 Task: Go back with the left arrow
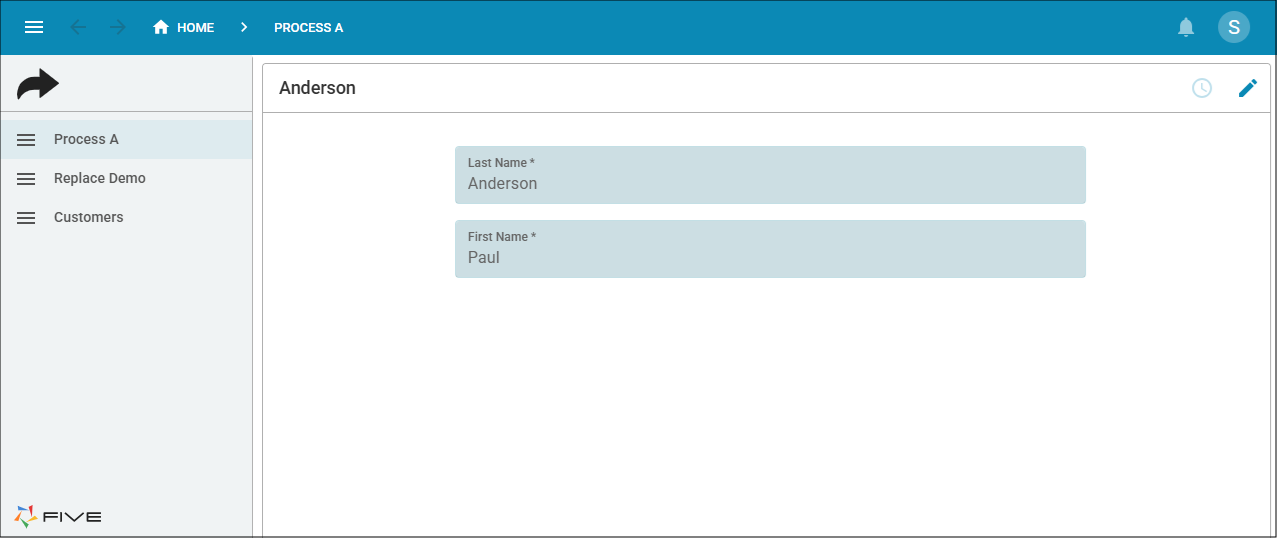pos(78,27)
